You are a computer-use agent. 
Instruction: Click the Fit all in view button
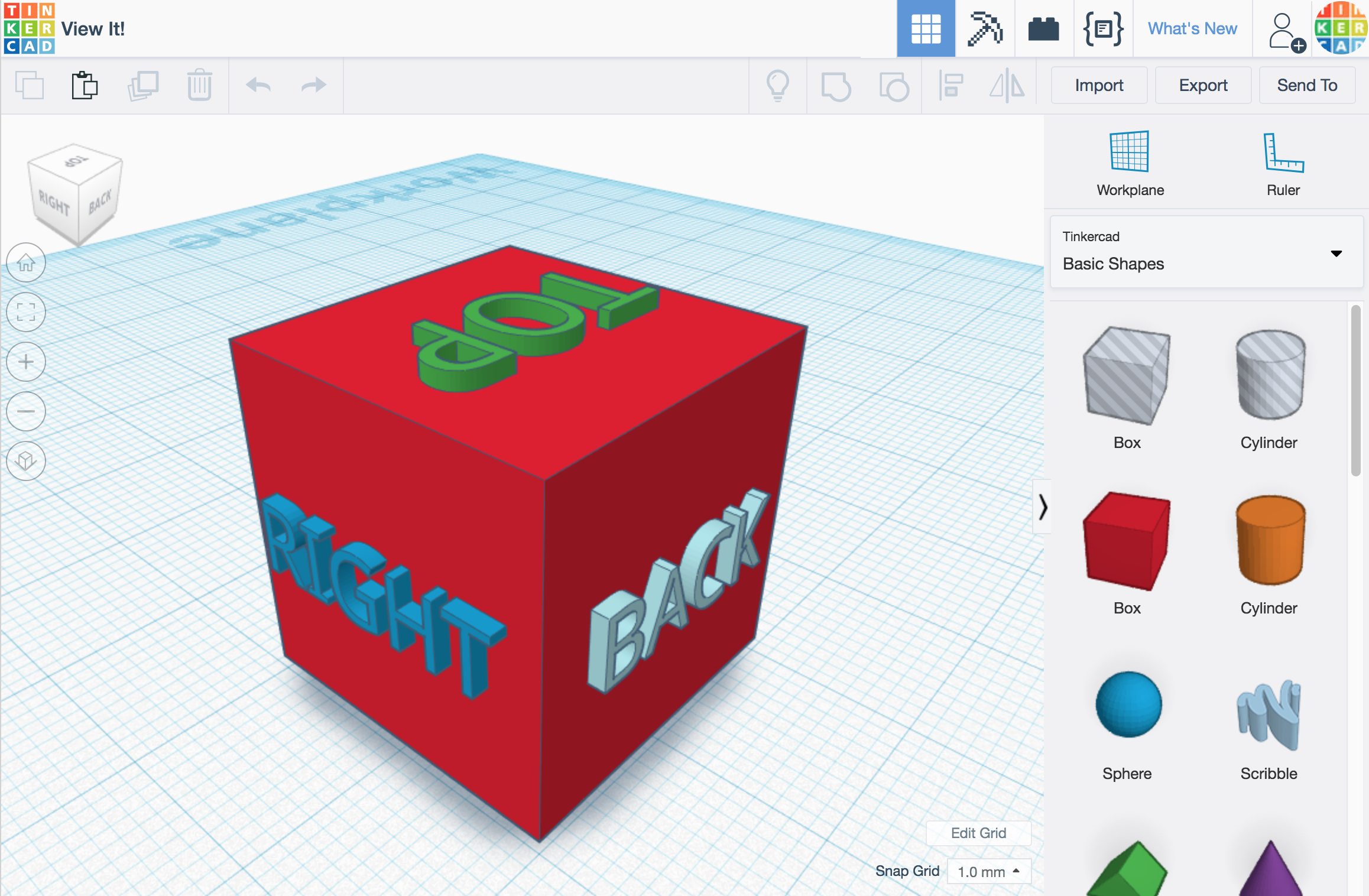coord(26,312)
